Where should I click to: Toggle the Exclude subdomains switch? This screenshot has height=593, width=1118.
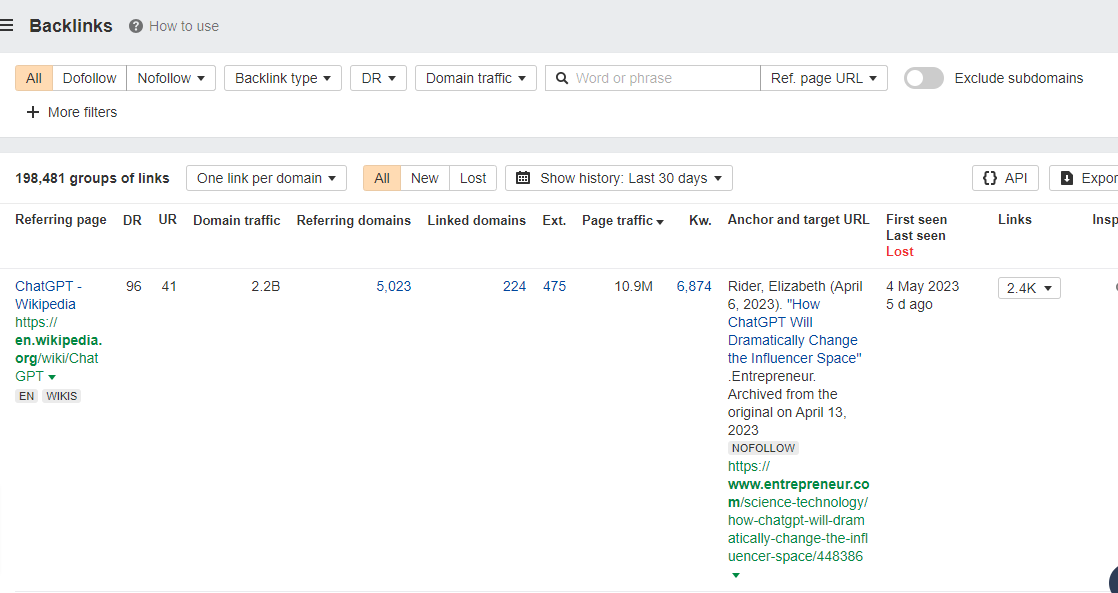point(923,78)
